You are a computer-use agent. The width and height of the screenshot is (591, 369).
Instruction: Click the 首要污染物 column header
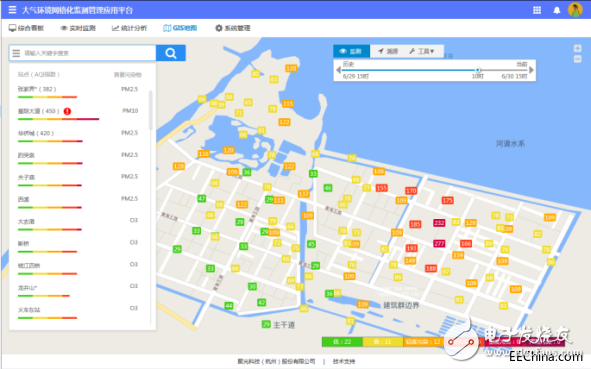128,75
